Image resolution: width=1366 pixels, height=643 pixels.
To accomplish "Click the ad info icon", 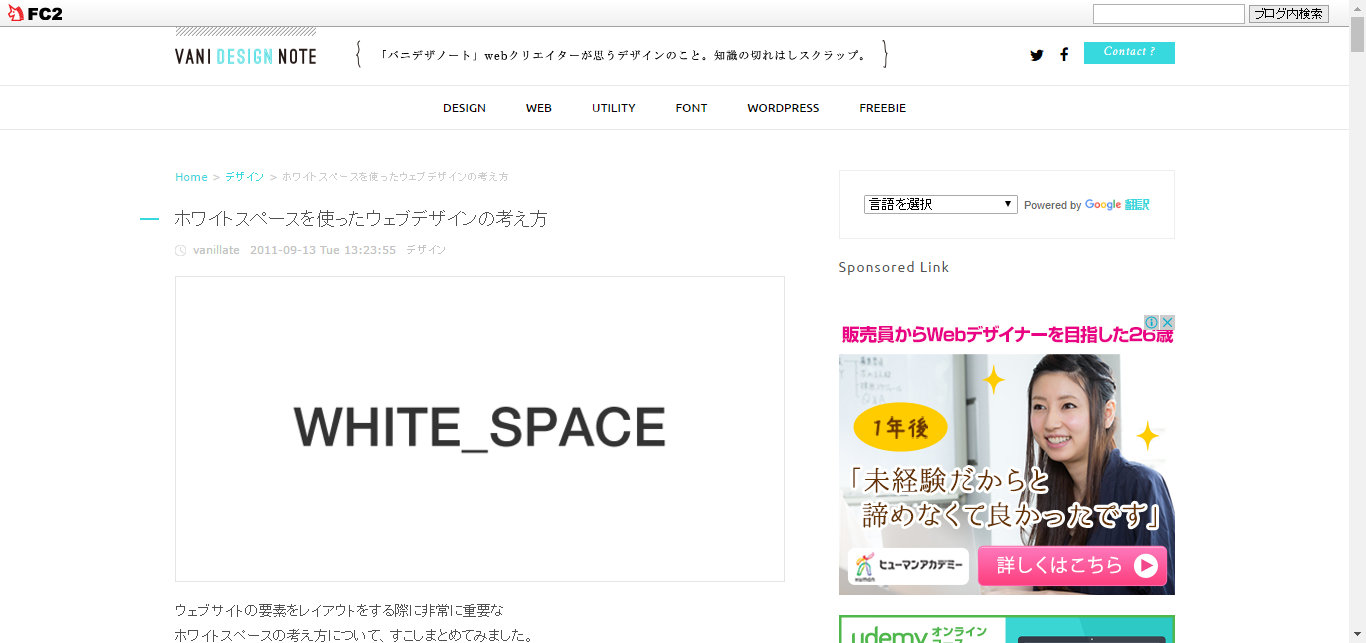I will coord(1152,322).
